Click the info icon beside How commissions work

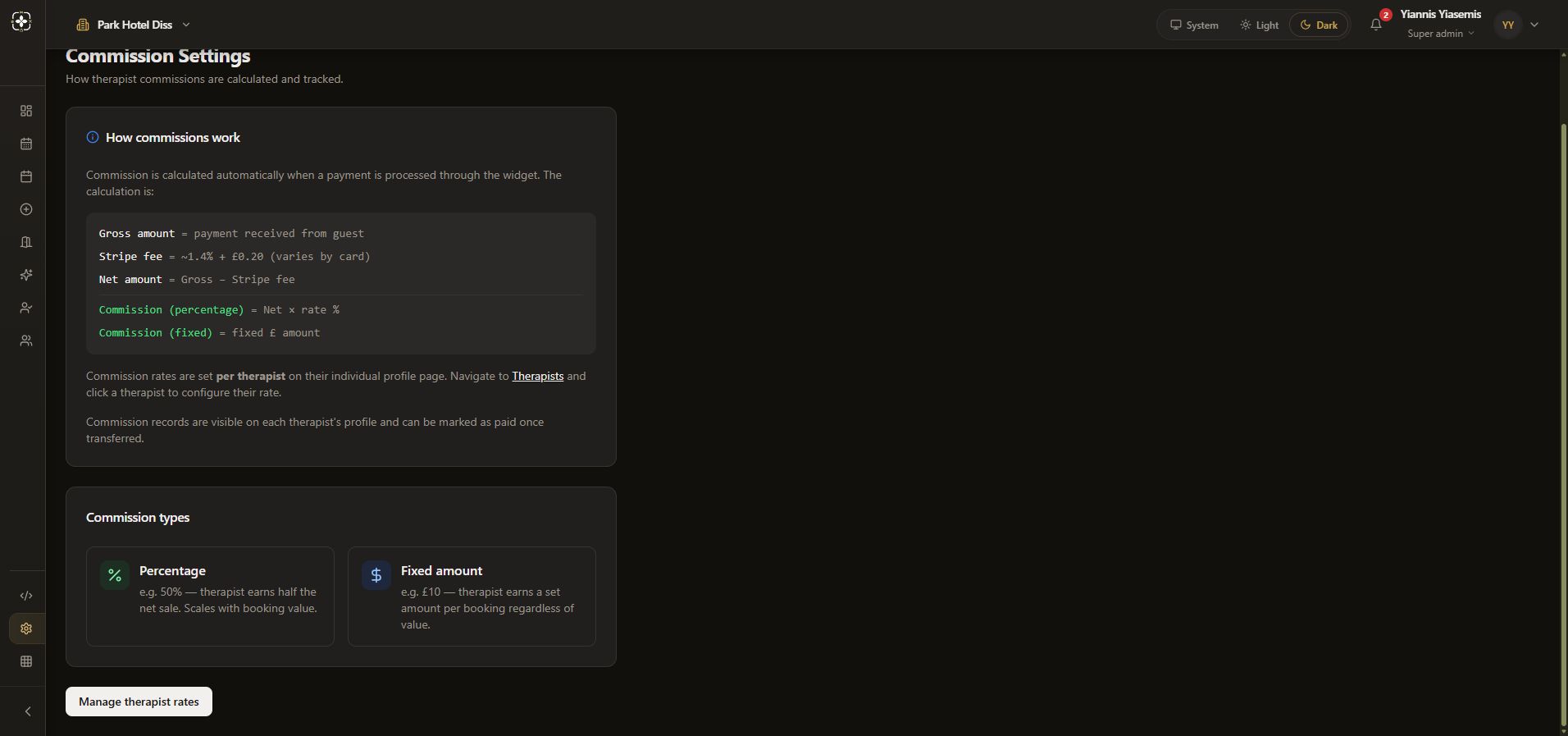tap(93, 137)
